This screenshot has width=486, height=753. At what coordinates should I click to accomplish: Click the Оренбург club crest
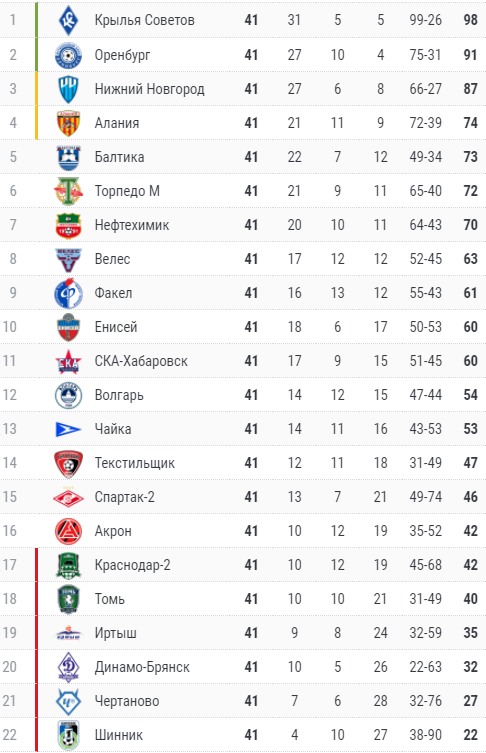[68, 55]
